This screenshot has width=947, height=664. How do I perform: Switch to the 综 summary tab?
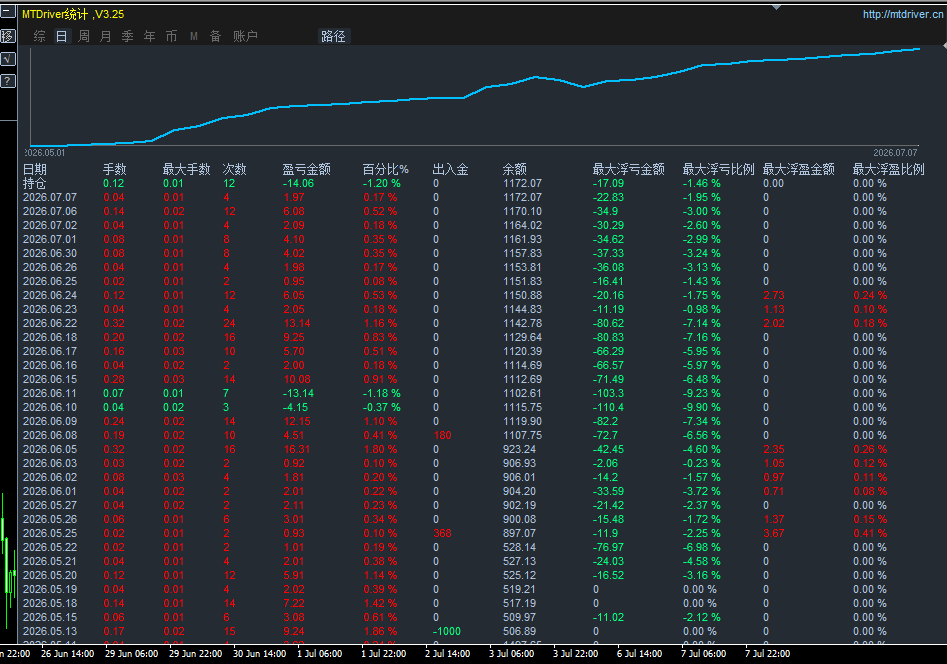(39, 36)
